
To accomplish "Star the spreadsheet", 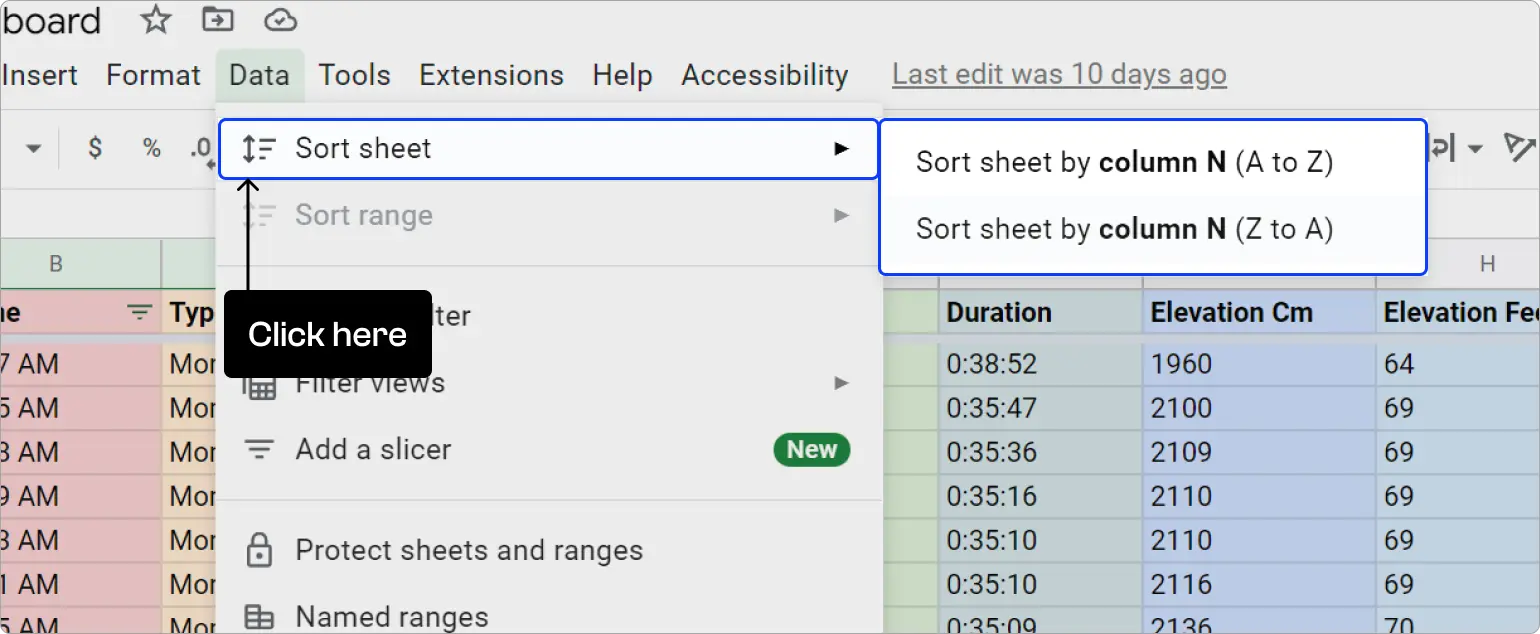I will pyautogui.click(x=155, y=19).
